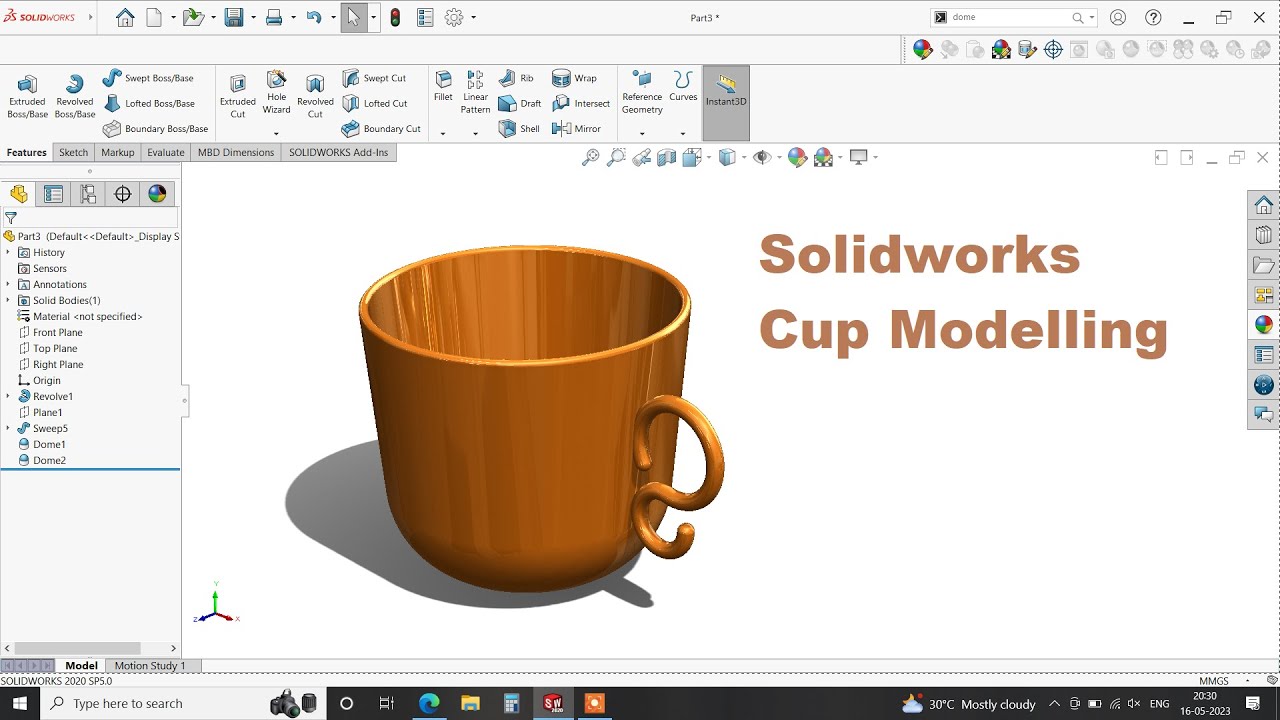This screenshot has width=1280, height=720.
Task: Click the Rebuild traffic light icon
Action: pyautogui.click(x=395, y=17)
